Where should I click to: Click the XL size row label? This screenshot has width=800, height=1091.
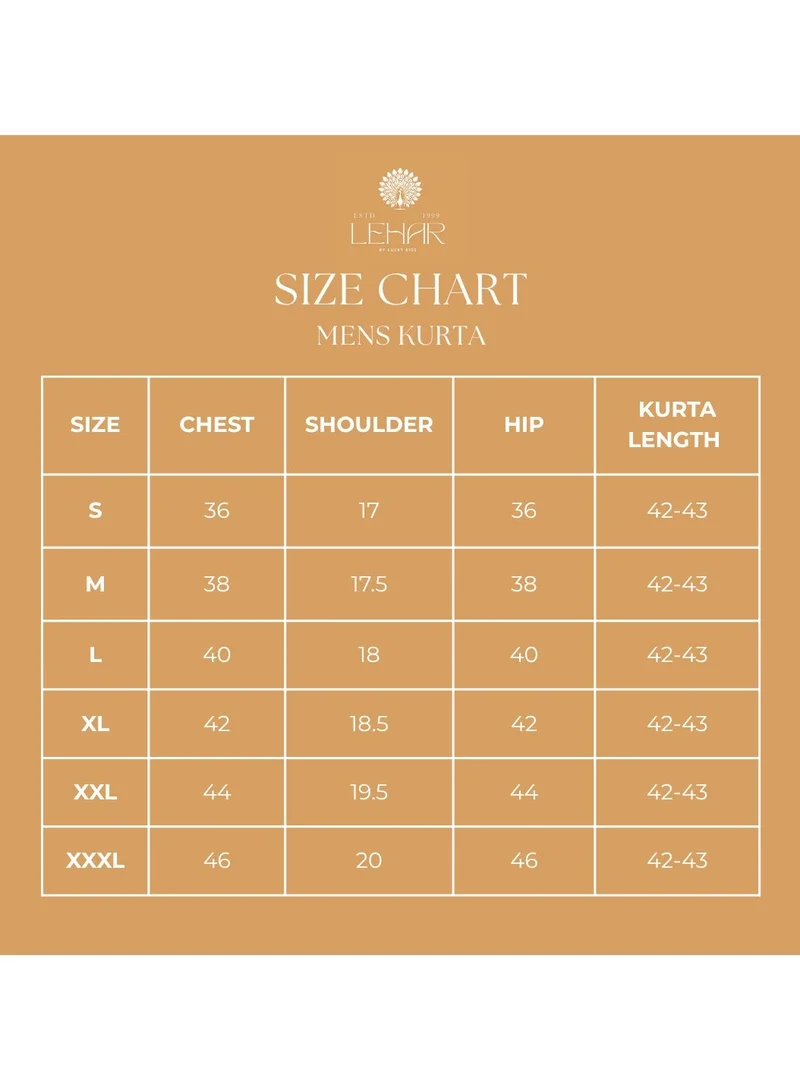[x=95, y=724]
